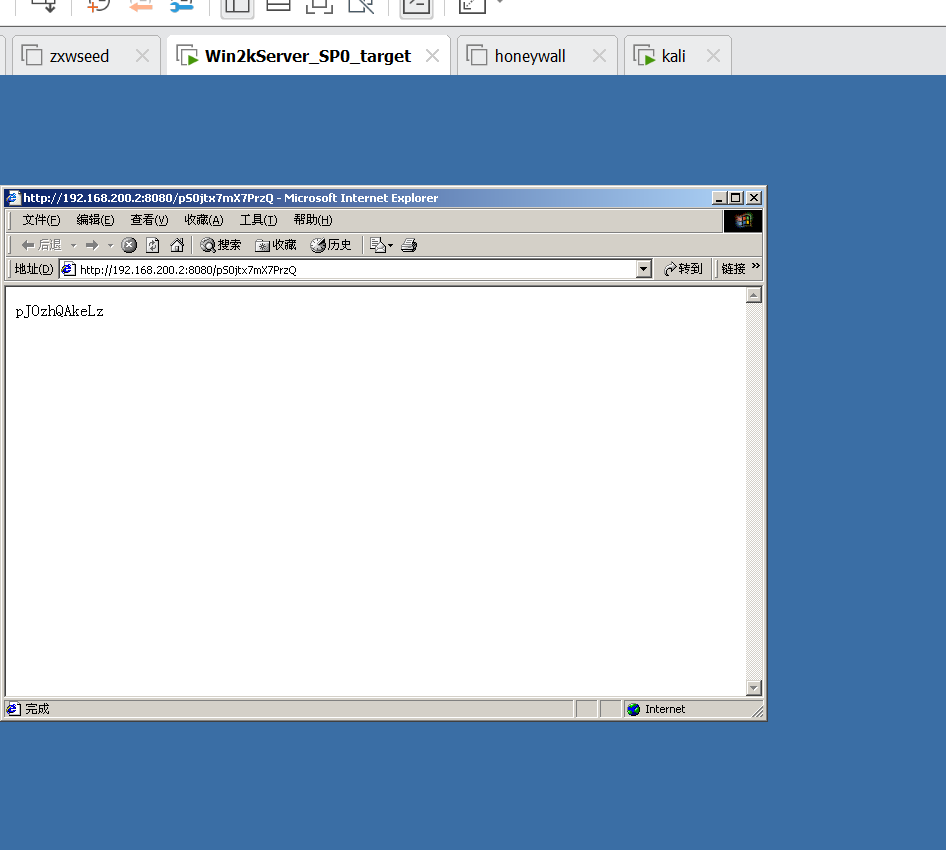Click the VMware take snapshot toolbar icon
This screenshot has height=850, width=946.
(99, 6)
